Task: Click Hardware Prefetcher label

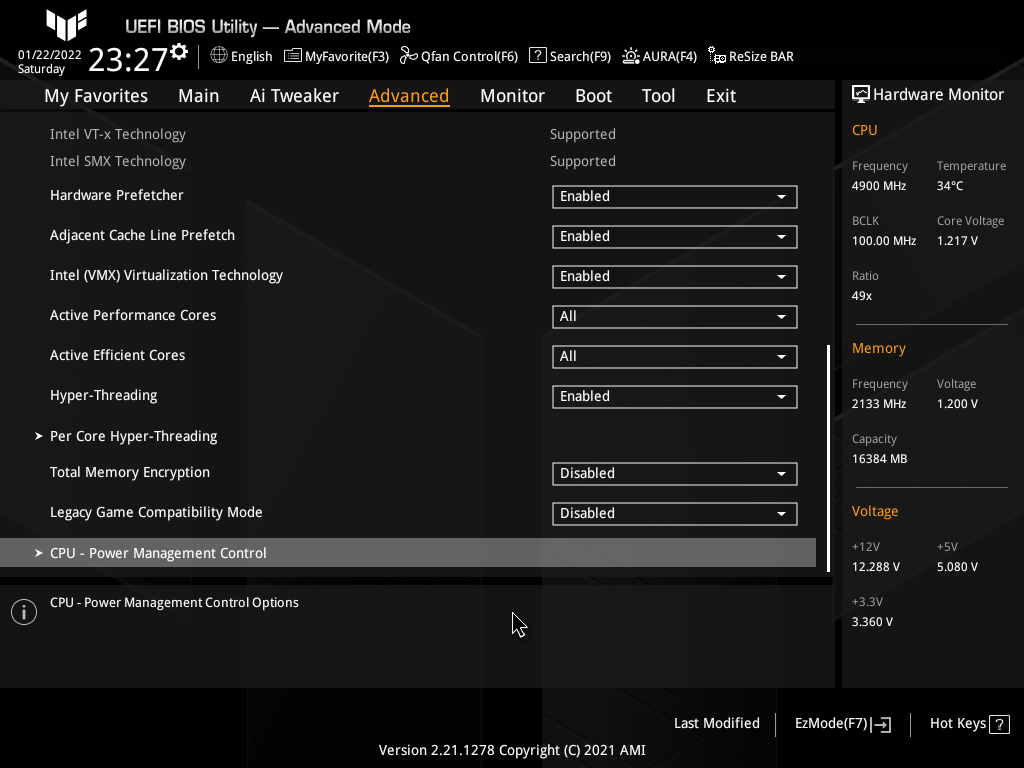Action: point(116,195)
